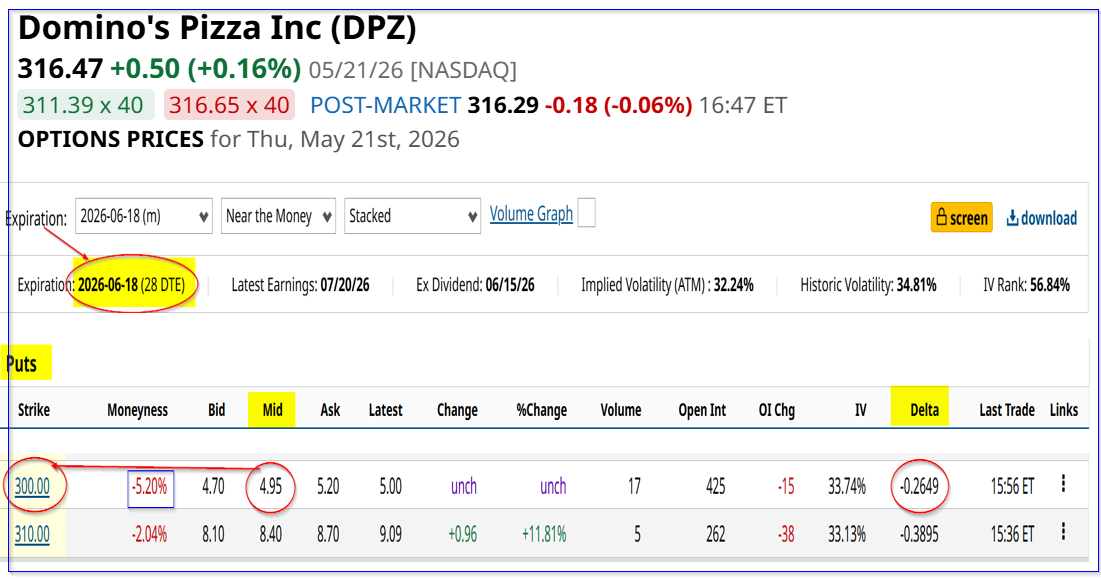Click the bid quote 311.39 x 40
The width and height of the screenshot is (1101, 579).
tap(84, 105)
